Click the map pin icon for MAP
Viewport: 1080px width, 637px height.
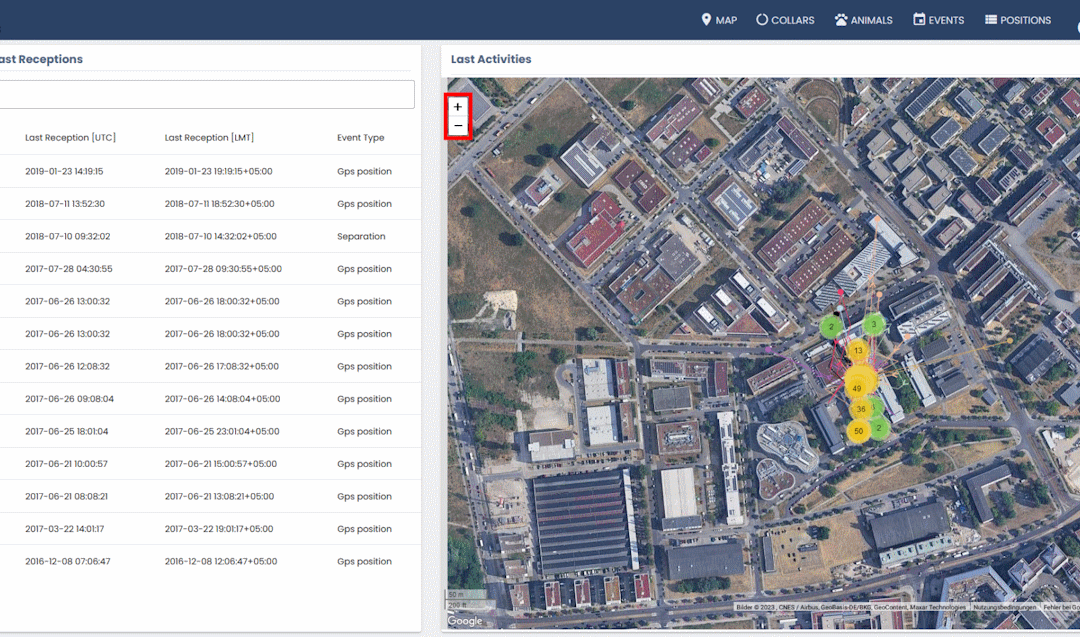(706, 19)
